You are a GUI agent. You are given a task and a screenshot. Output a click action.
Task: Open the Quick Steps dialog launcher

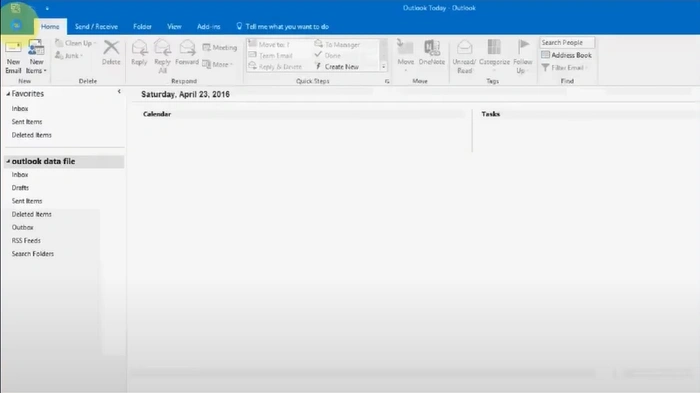pos(387,81)
